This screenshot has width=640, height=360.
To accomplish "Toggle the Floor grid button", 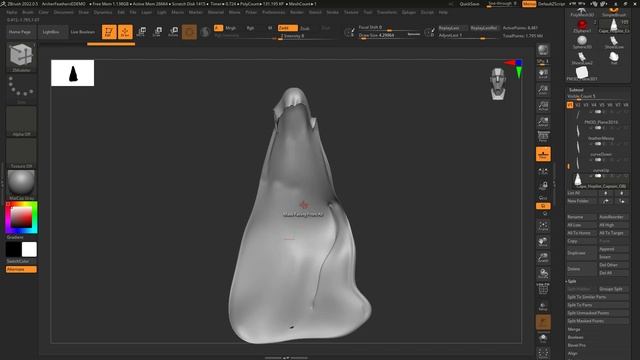I will coord(543,154).
